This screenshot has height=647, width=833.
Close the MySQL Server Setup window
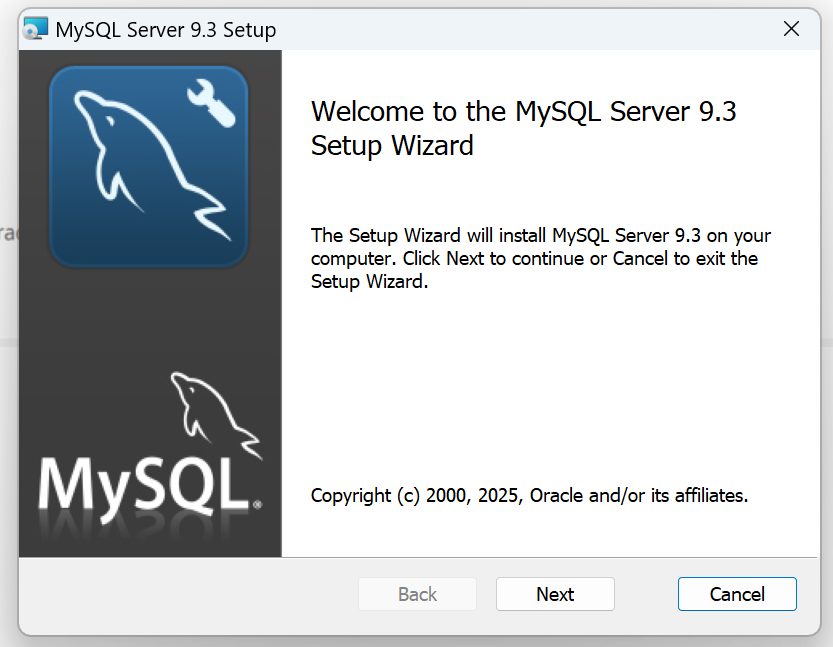click(791, 29)
